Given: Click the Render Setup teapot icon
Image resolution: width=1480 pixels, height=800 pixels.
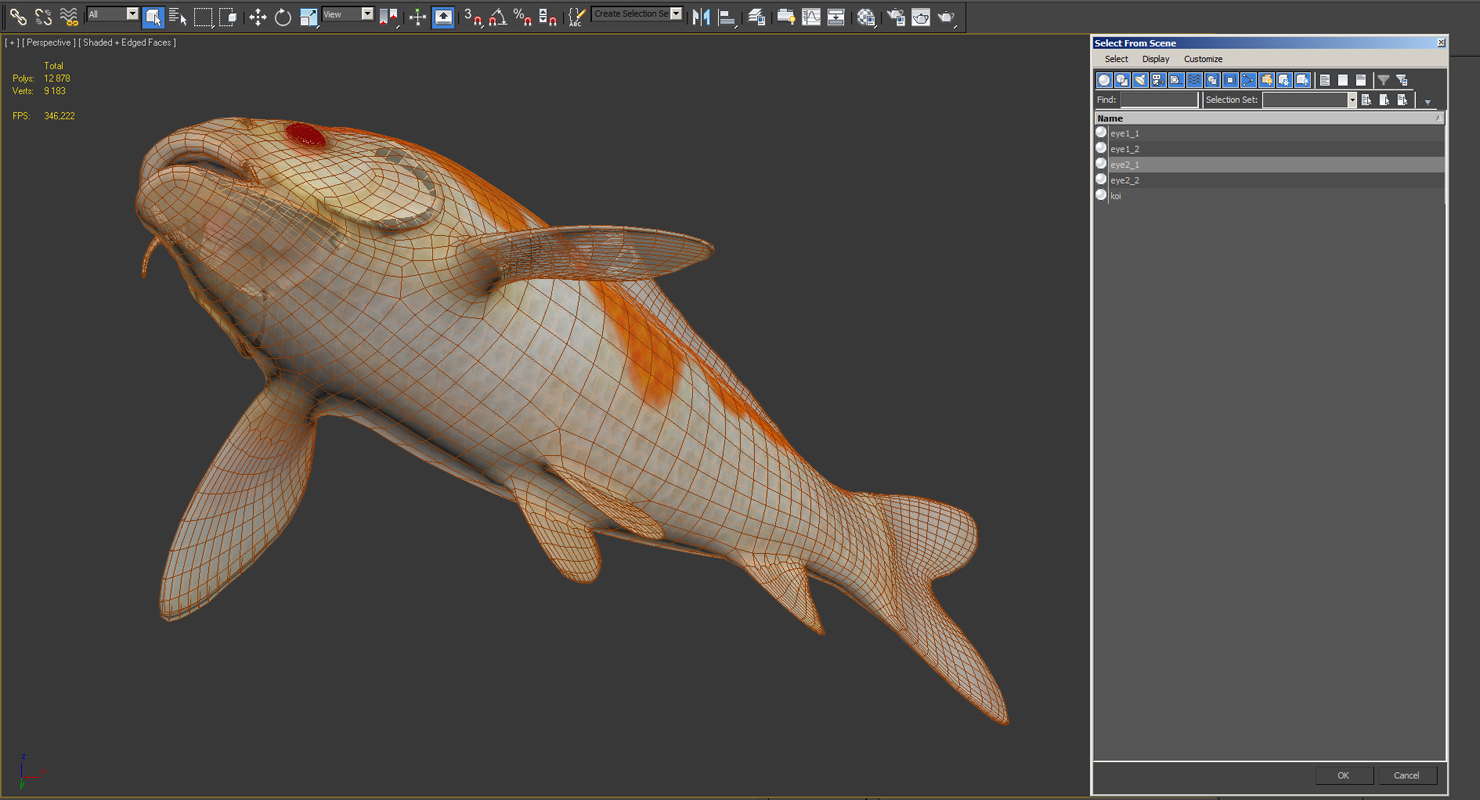Looking at the screenshot, I should pyautogui.click(x=896, y=17).
